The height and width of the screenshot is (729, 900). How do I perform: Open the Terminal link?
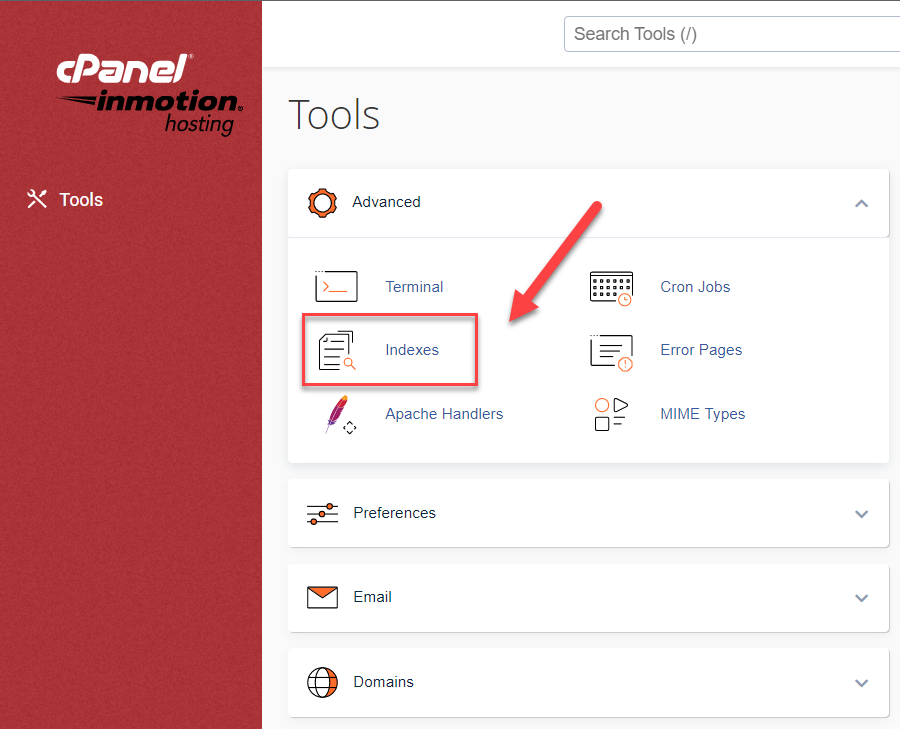[x=414, y=286]
